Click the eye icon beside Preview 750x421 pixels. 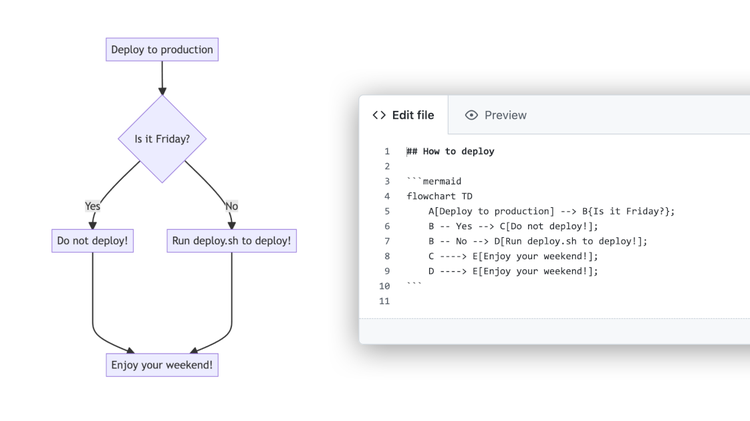click(x=471, y=115)
